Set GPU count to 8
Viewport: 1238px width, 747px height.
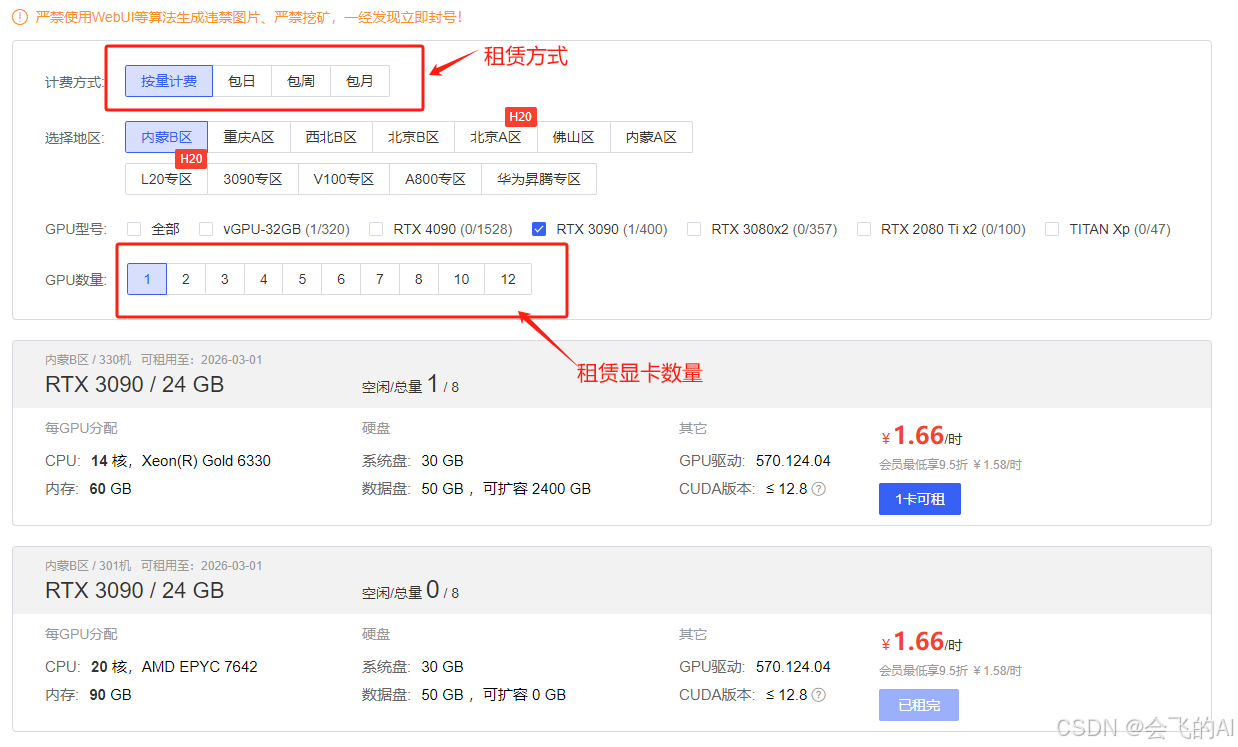[418, 279]
